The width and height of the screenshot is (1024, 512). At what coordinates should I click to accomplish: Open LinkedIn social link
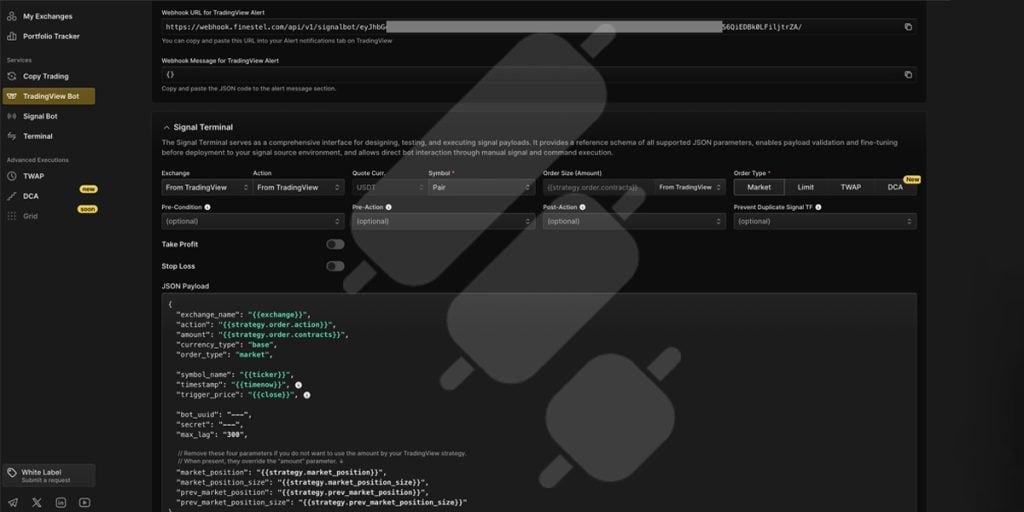click(x=61, y=502)
